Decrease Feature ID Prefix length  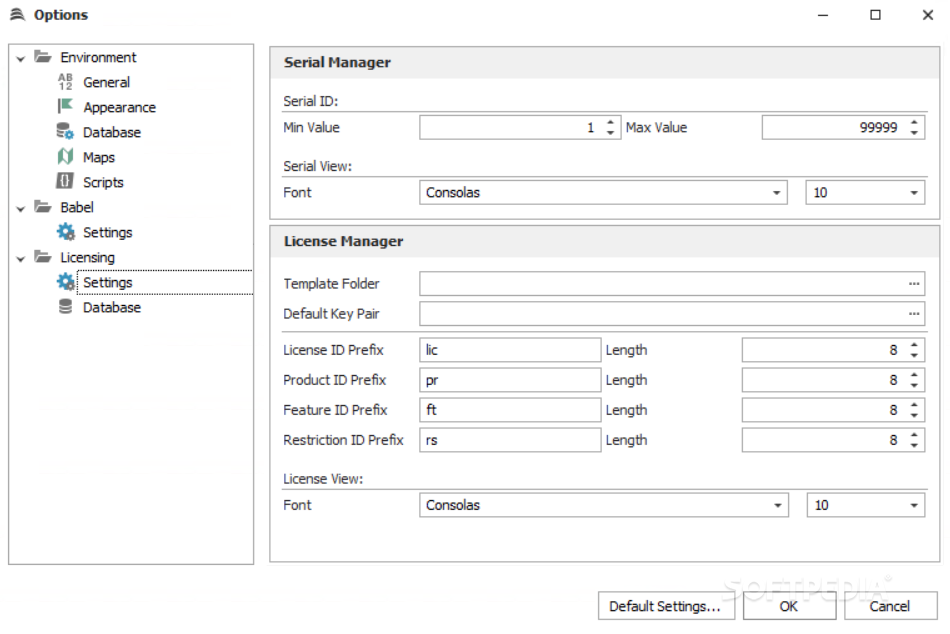coord(914,415)
